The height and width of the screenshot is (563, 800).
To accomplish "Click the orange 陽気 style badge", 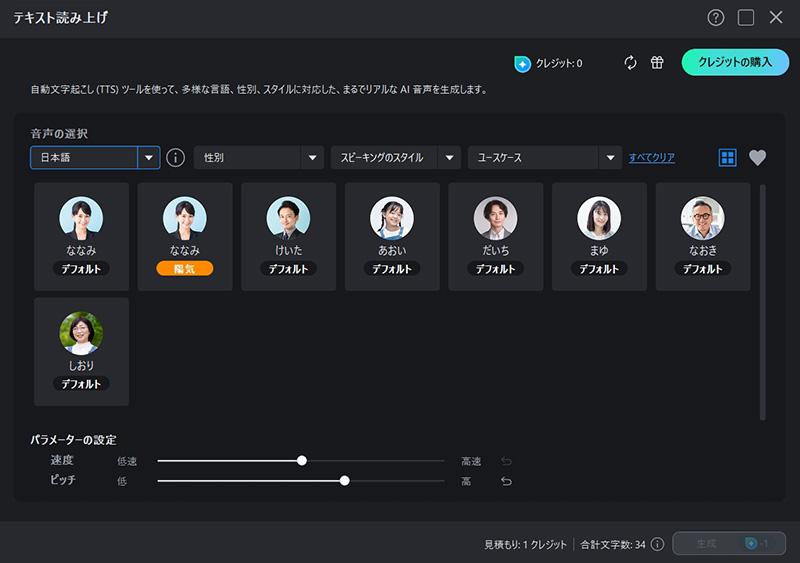I will coord(185,268).
